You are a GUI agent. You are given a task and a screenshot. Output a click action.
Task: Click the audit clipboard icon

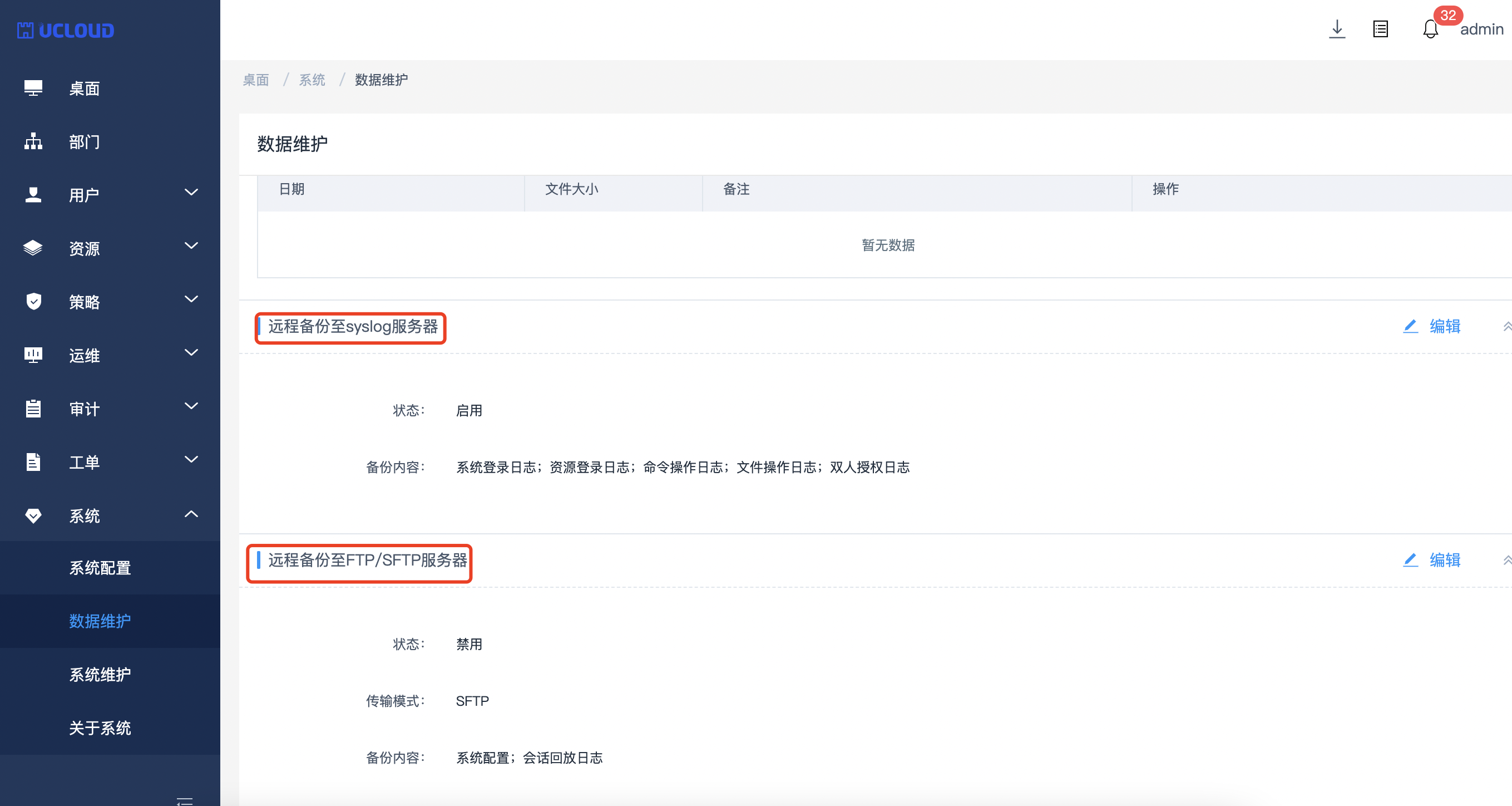point(33,408)
